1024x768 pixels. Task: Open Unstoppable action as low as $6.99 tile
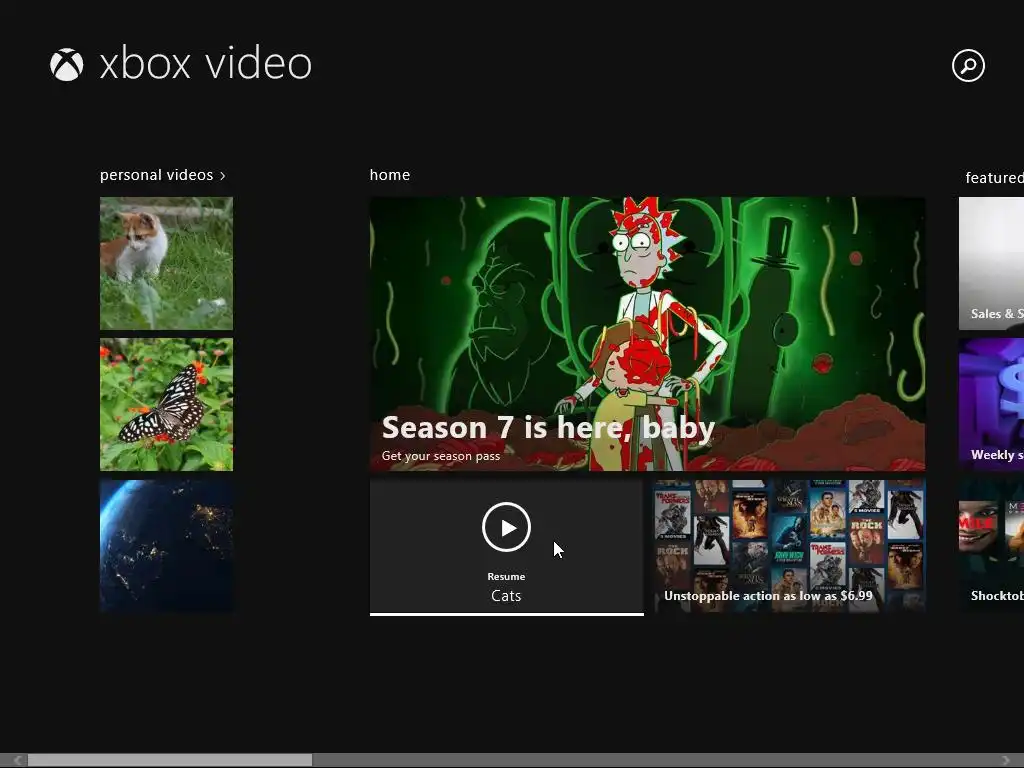click(790, 546)
